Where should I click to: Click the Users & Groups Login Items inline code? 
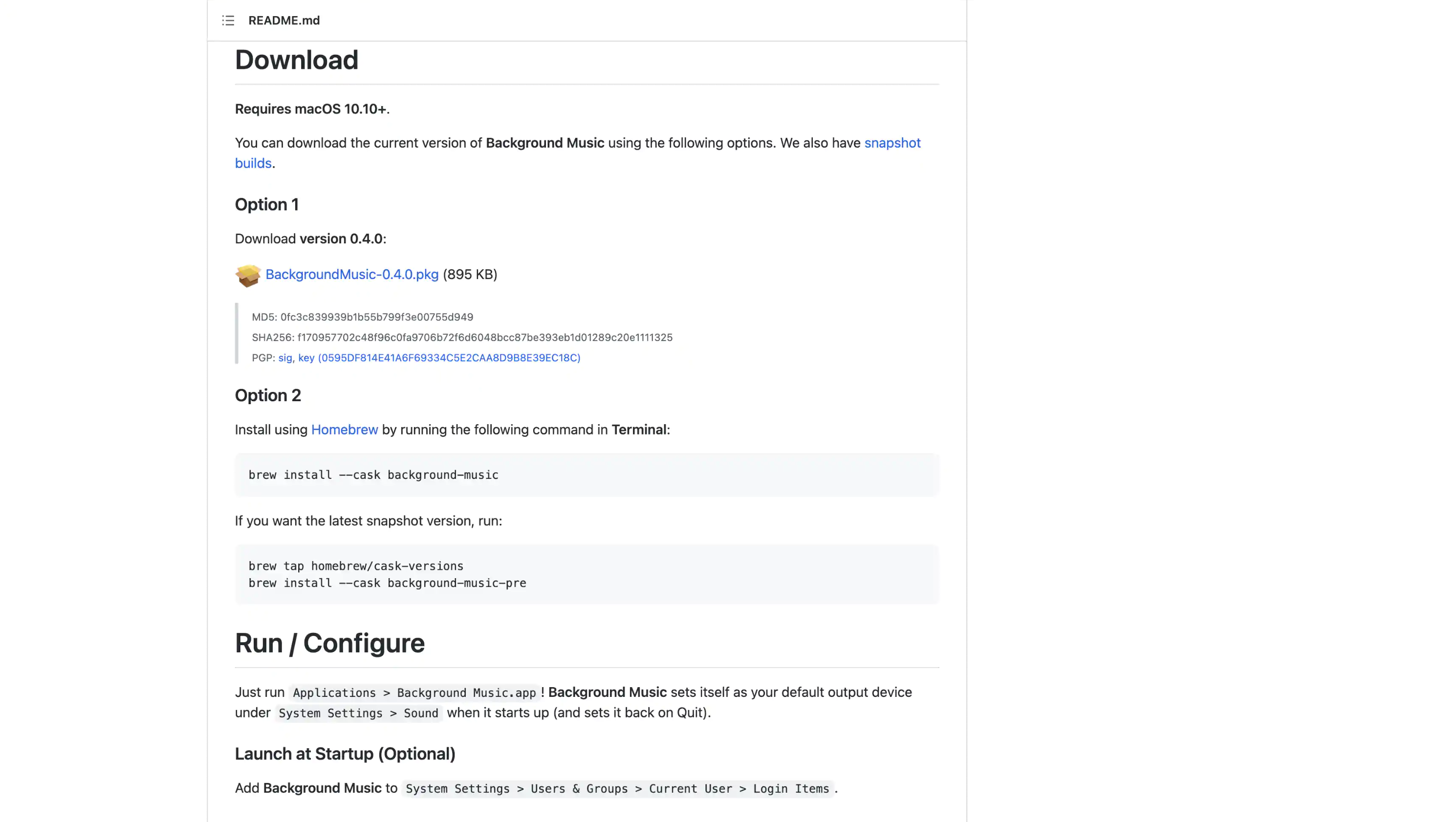(617, 789)
